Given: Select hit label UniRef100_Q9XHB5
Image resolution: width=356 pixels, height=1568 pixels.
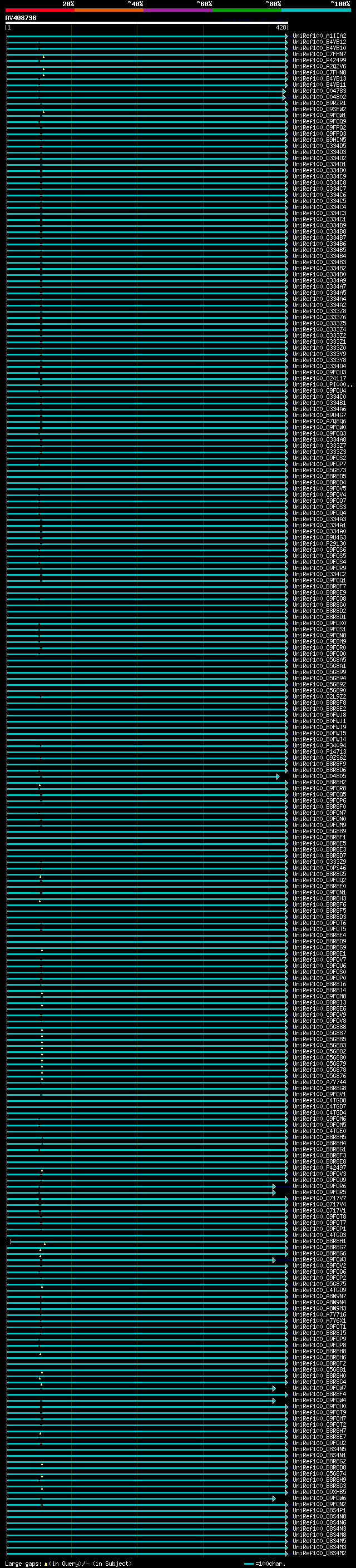Looking at the screenshot, I should tap(319, 1492).
